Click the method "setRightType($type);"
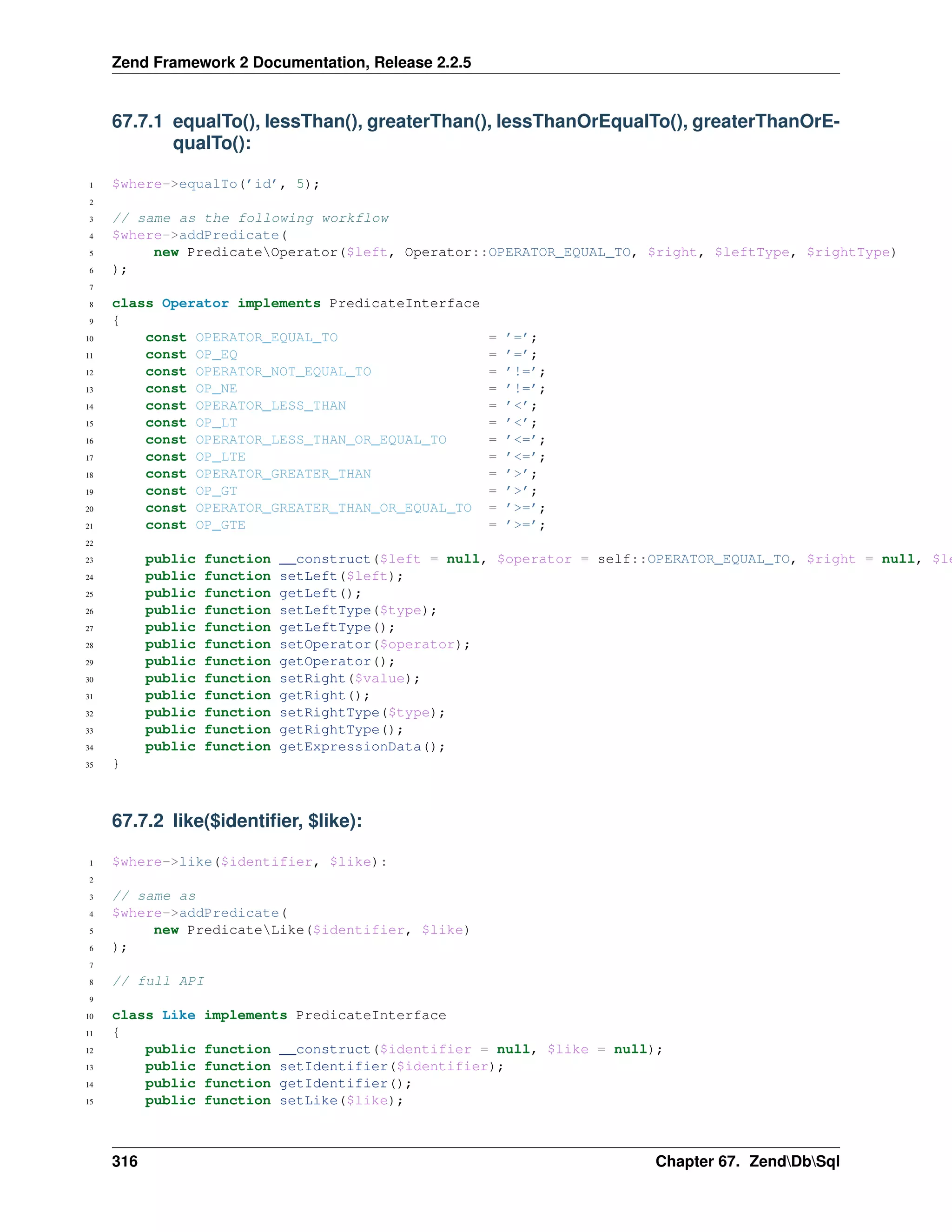Screen dimensions: 952x1232 (x=362, y=712)
